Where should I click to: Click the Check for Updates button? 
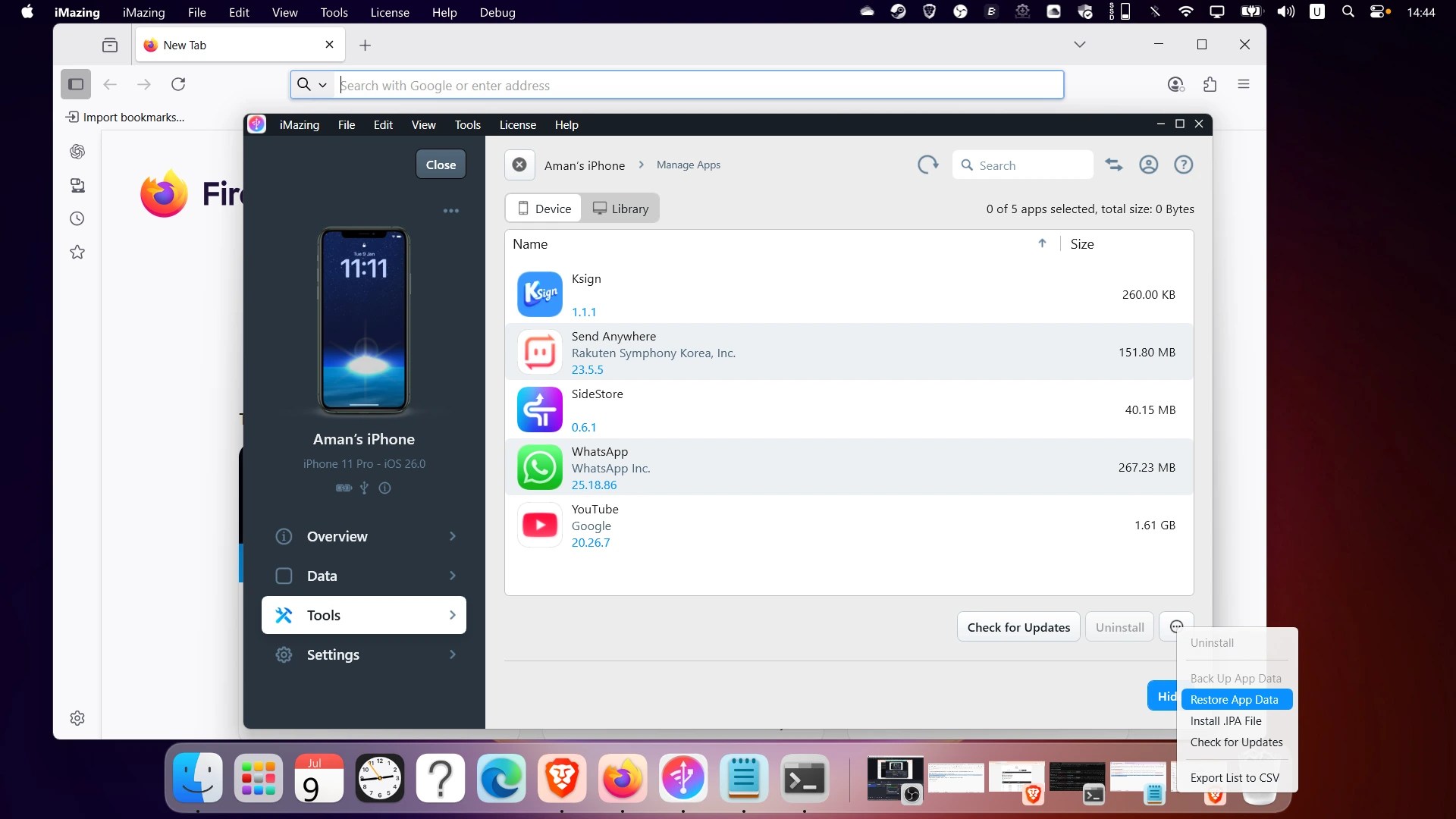(x=1018, y=627)
